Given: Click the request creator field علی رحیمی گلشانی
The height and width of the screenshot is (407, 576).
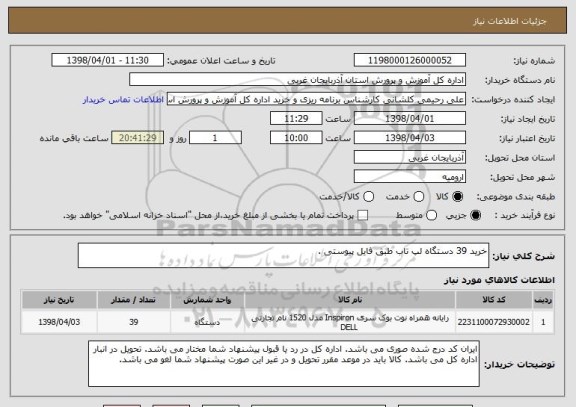Looking at the screenshot, I should (316, 99).
